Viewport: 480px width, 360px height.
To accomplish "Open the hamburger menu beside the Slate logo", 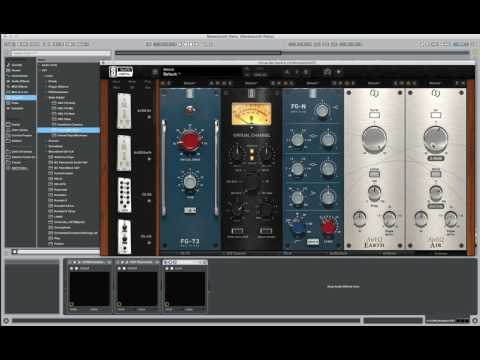I will (155, 72).
